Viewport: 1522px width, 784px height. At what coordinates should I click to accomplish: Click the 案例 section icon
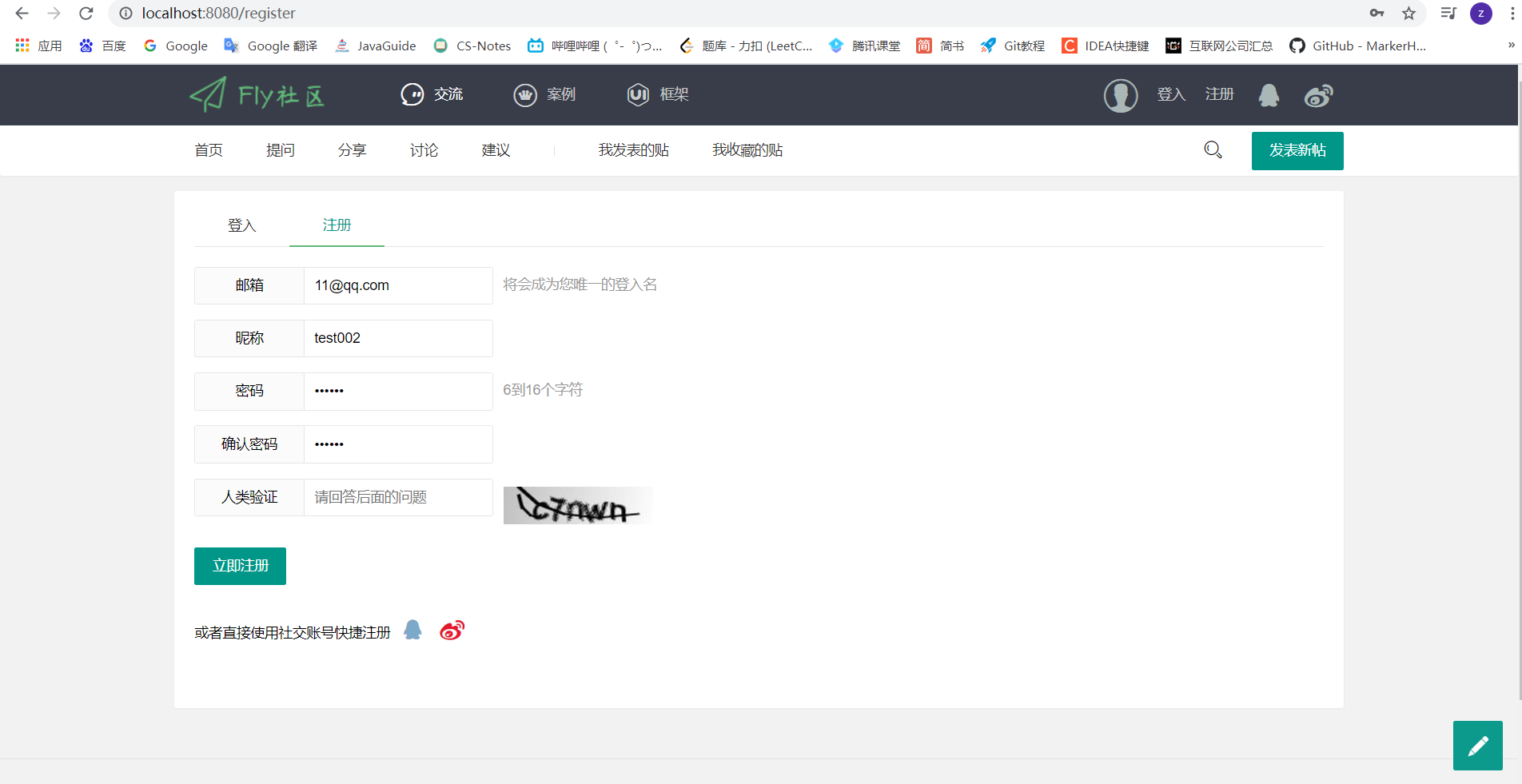point(525,94)
